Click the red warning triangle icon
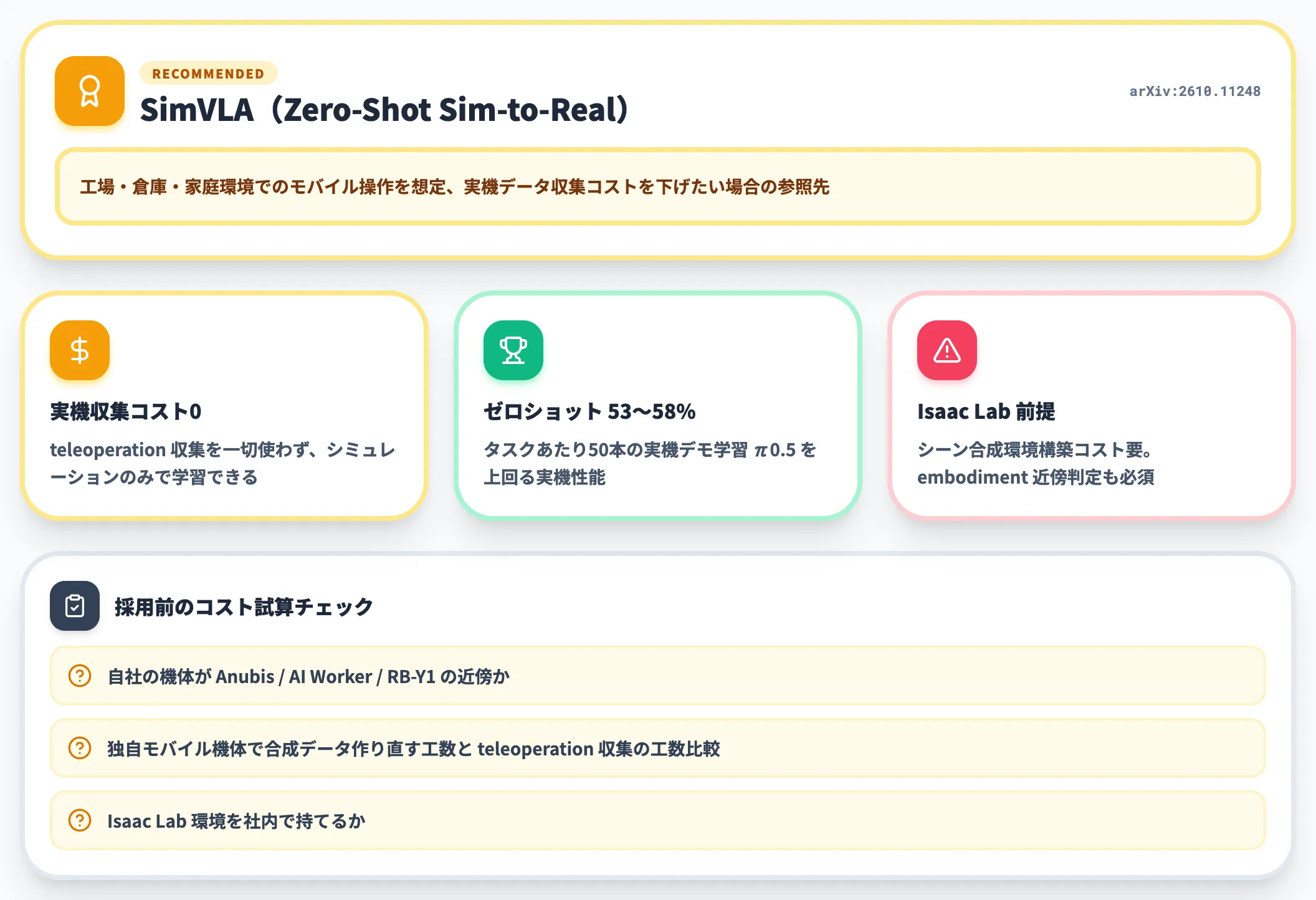 [x=947, y=350]
